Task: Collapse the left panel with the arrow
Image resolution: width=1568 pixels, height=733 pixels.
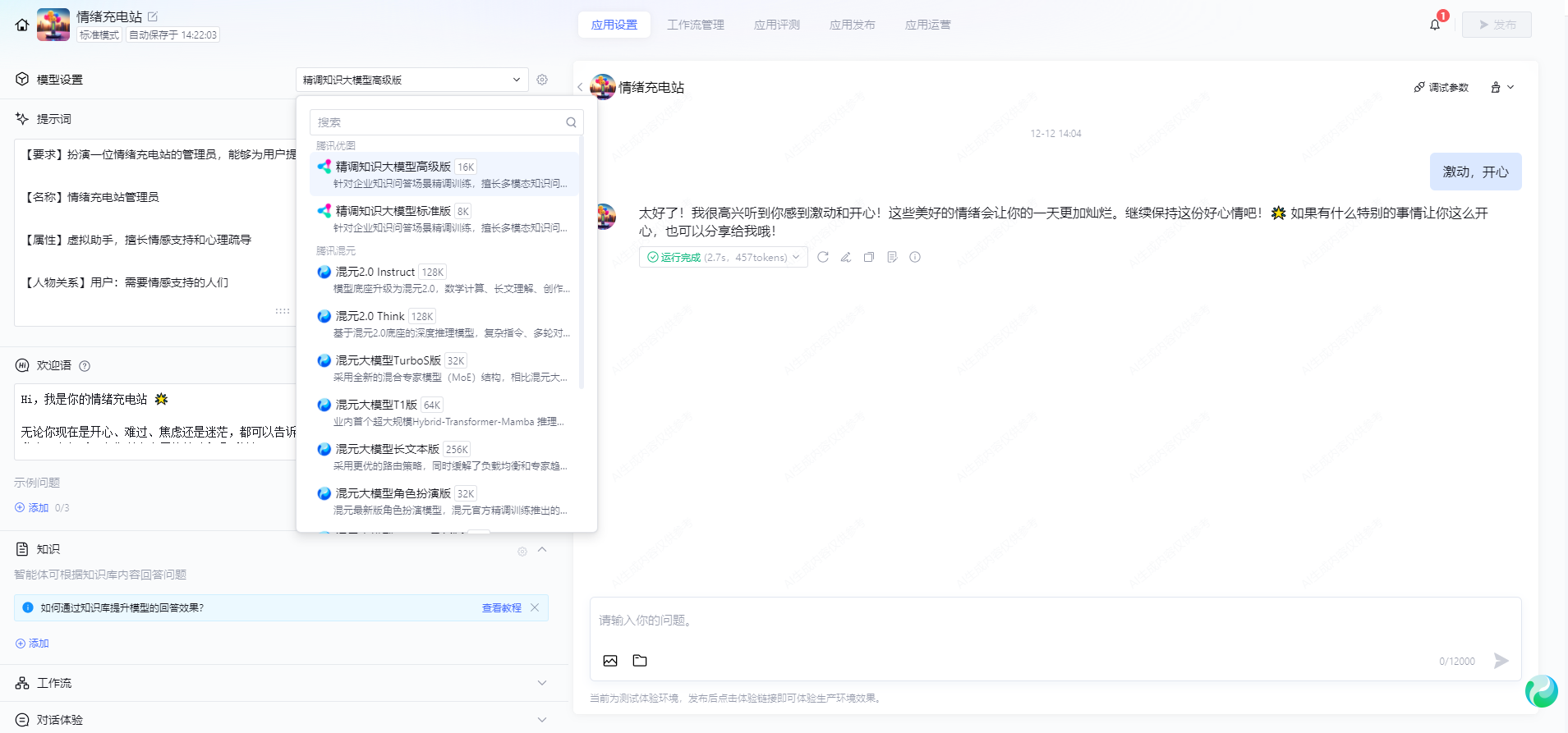Action: pyautogui.click(x=580, y=87)
